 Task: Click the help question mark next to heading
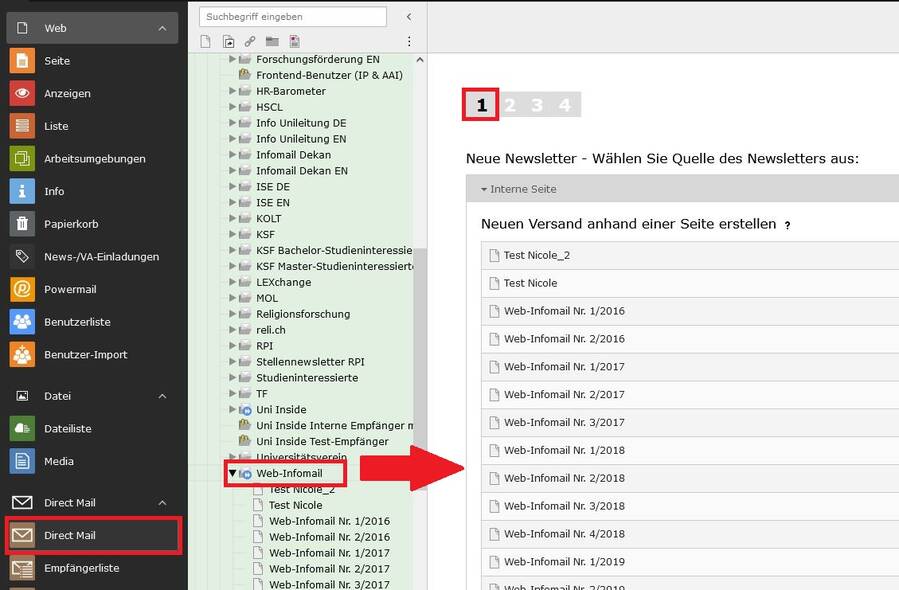(x=787, y=225)
